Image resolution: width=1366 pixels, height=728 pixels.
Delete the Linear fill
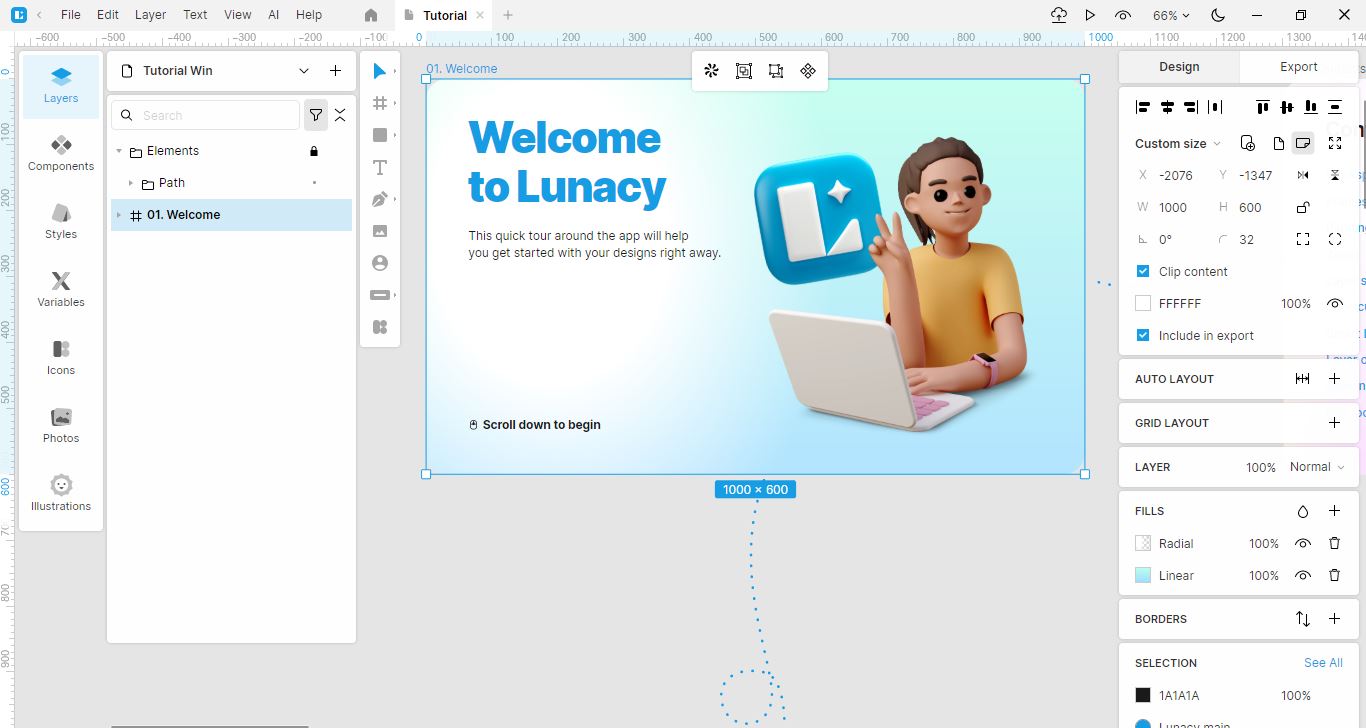[x=1334, y=575]
